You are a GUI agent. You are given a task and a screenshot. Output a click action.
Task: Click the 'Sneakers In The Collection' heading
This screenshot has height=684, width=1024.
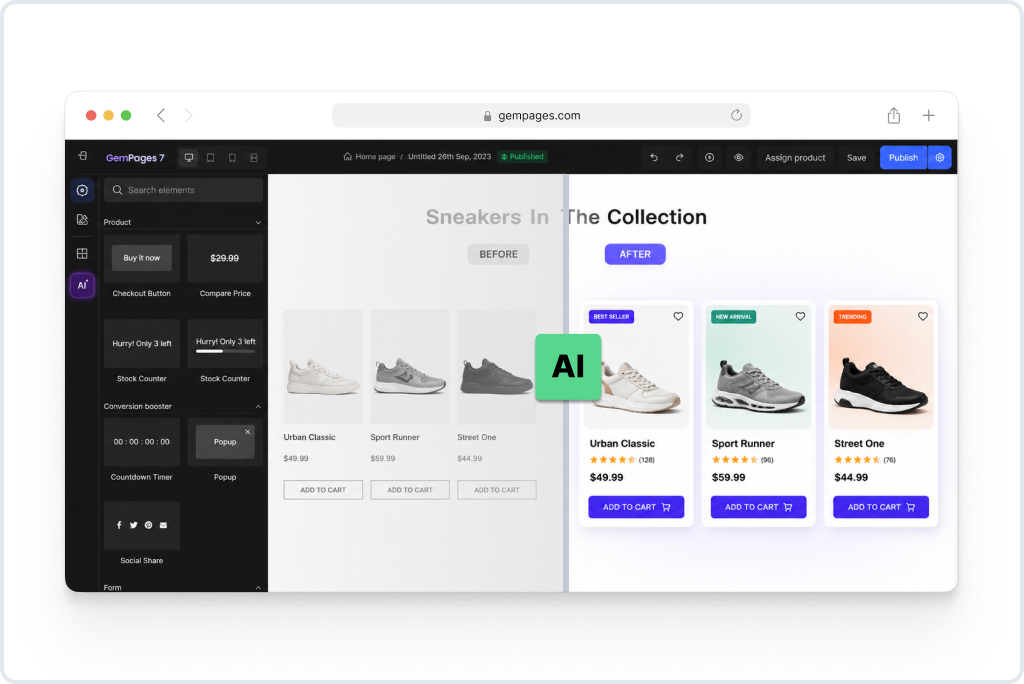[566, 217]
